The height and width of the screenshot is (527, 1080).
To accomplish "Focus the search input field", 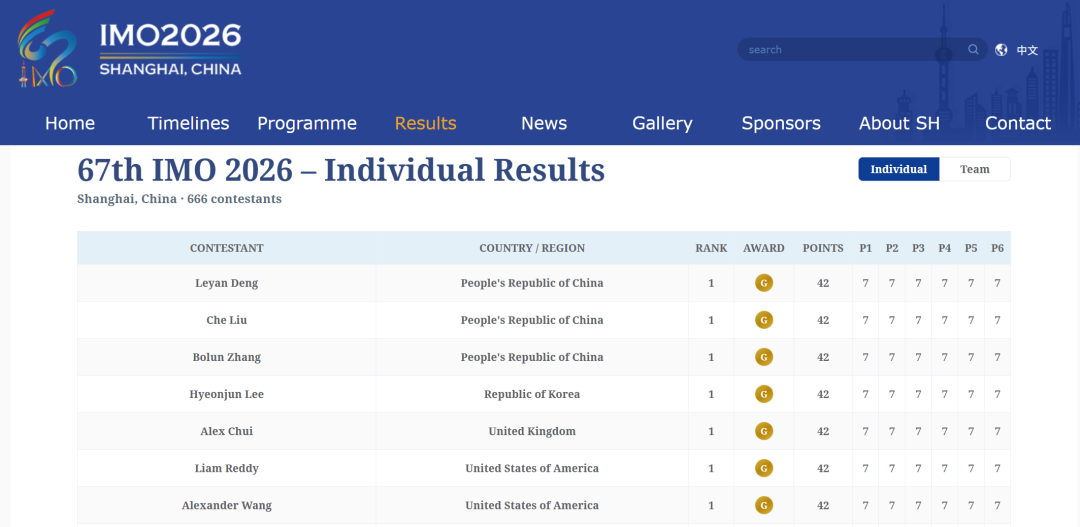I will click(854, 50).
